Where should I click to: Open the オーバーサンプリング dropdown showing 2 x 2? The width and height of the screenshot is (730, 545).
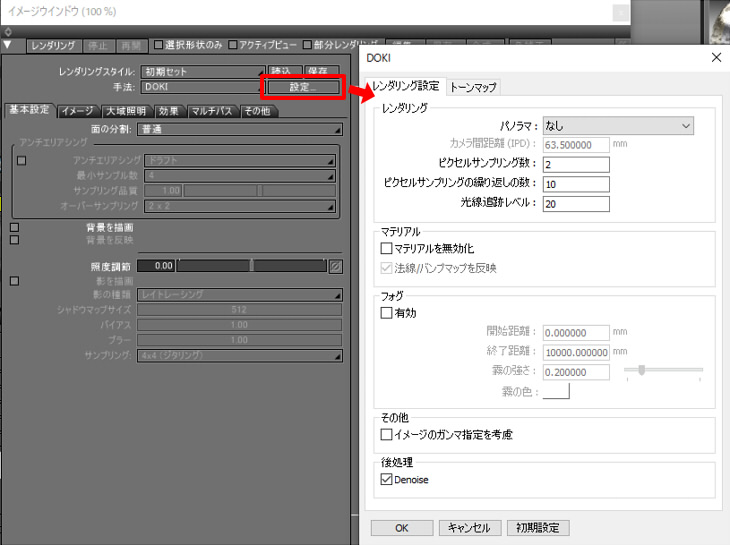240,206
